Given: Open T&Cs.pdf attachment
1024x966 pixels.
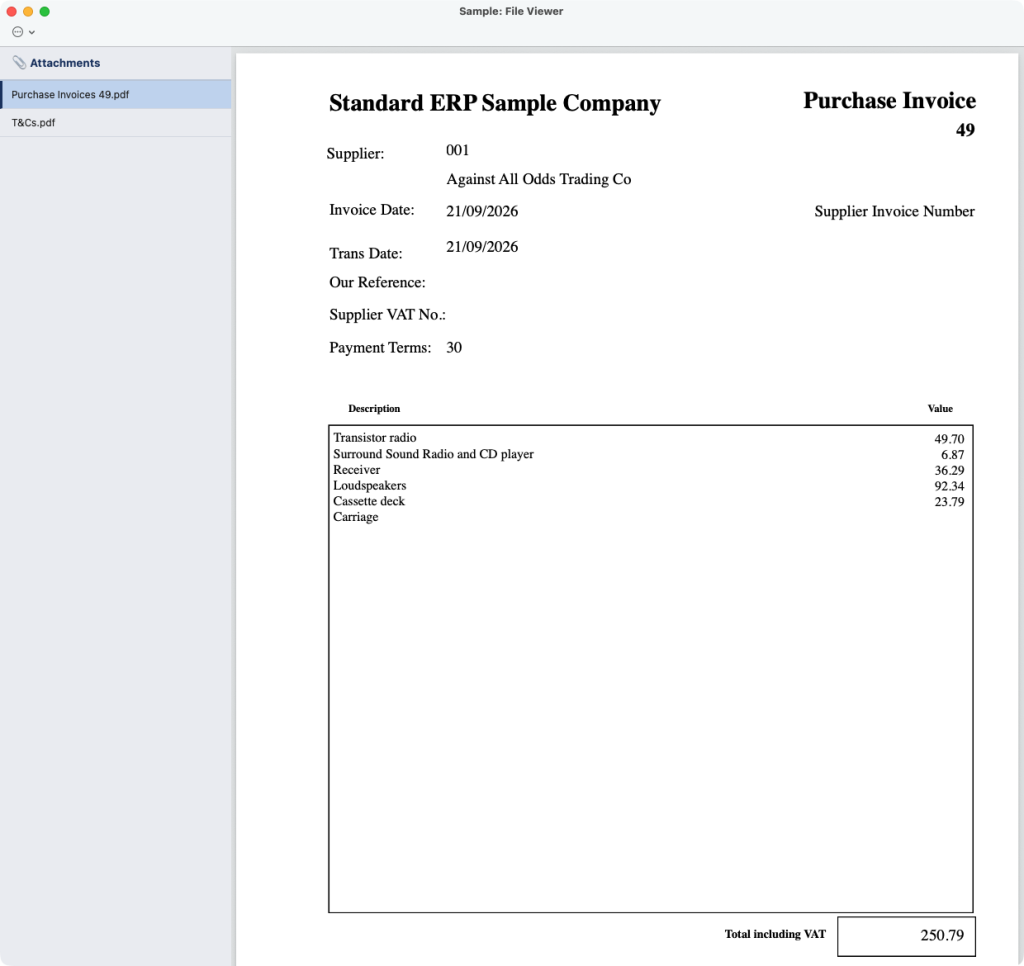Looking at the screenshot, I should click(x=116, y=122).
